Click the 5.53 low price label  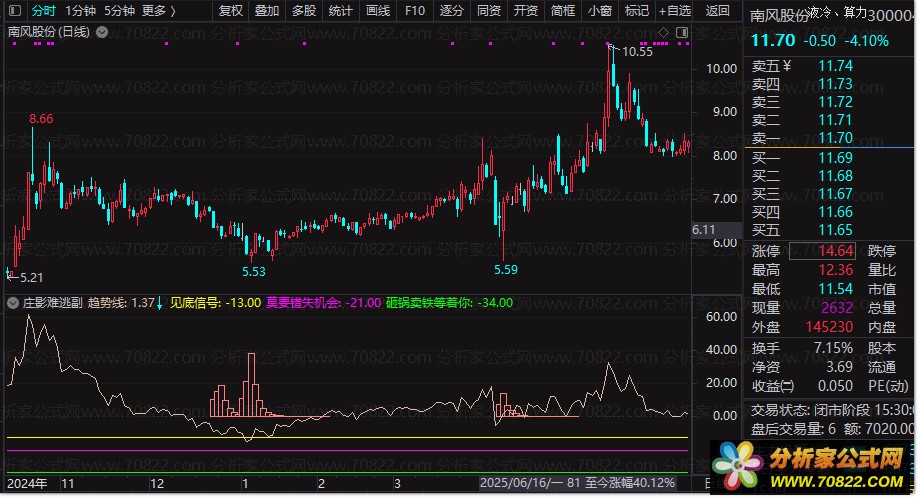[254, 272]
